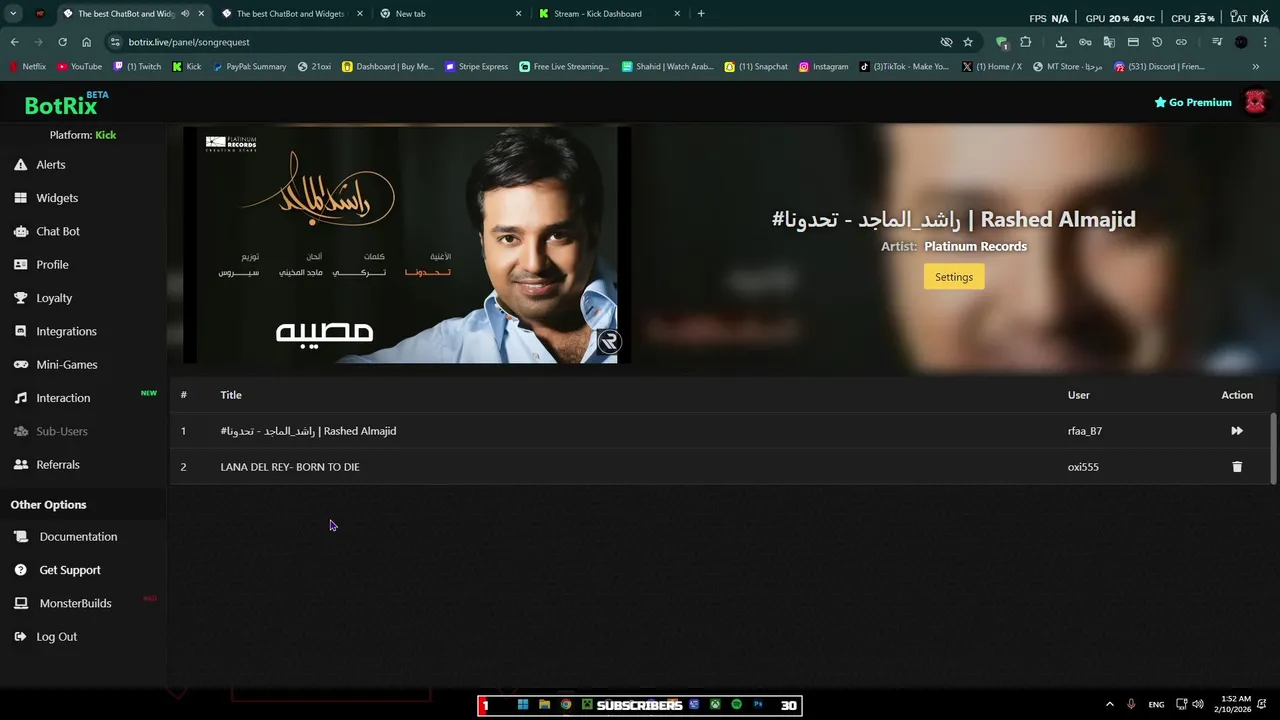Open the tab search dropdown arrow
Screen dimensions: 1280x720
click(x=13, y=14)
